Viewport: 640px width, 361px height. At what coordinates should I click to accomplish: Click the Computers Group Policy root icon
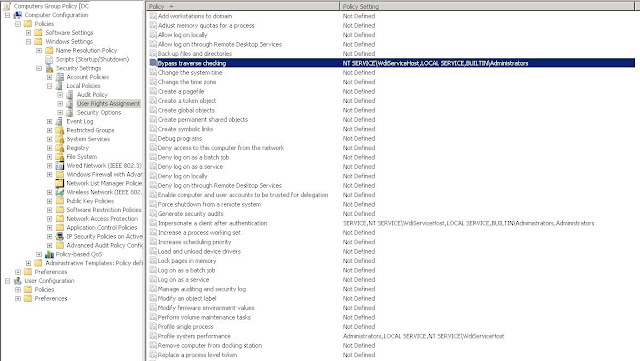pyautogui.click(x=7, y=6)
